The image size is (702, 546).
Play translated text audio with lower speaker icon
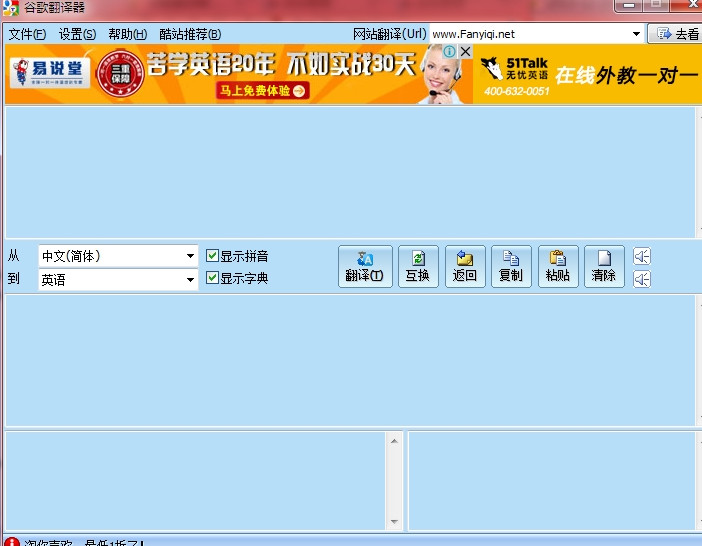[642, 279]
